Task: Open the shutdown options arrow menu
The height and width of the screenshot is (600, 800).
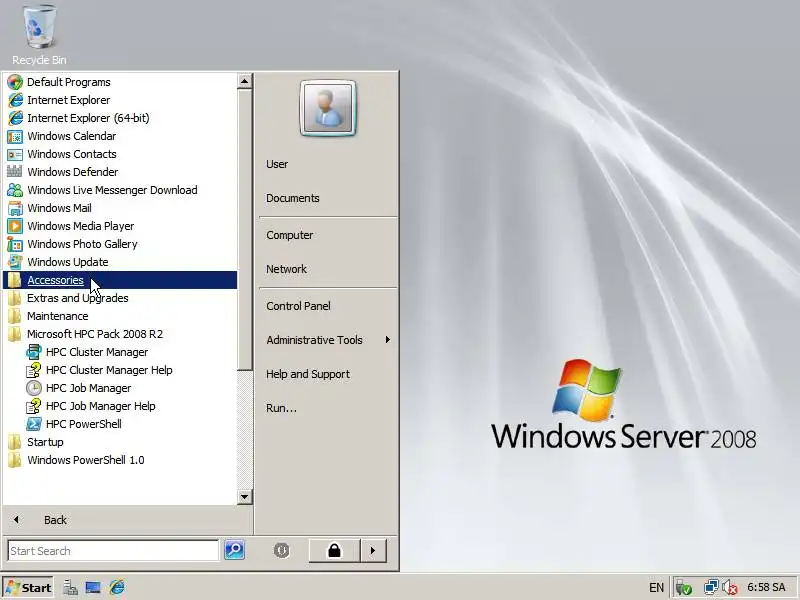Action: pyautogui.click(x=373, y=551)
